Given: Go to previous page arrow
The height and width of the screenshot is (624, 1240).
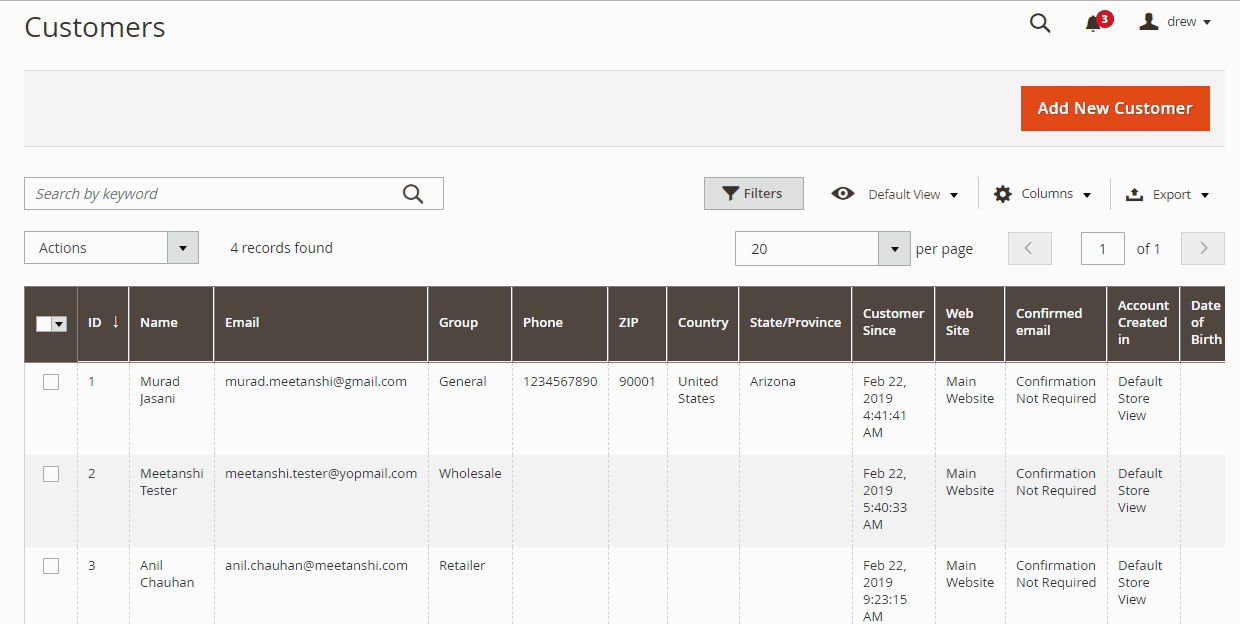Looking at the screenshot, I should point(1030,248).
